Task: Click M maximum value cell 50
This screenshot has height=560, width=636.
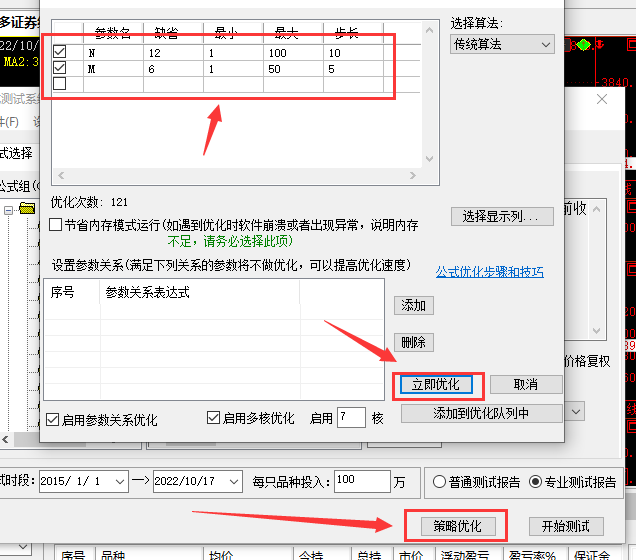Action: coord(293,69)
